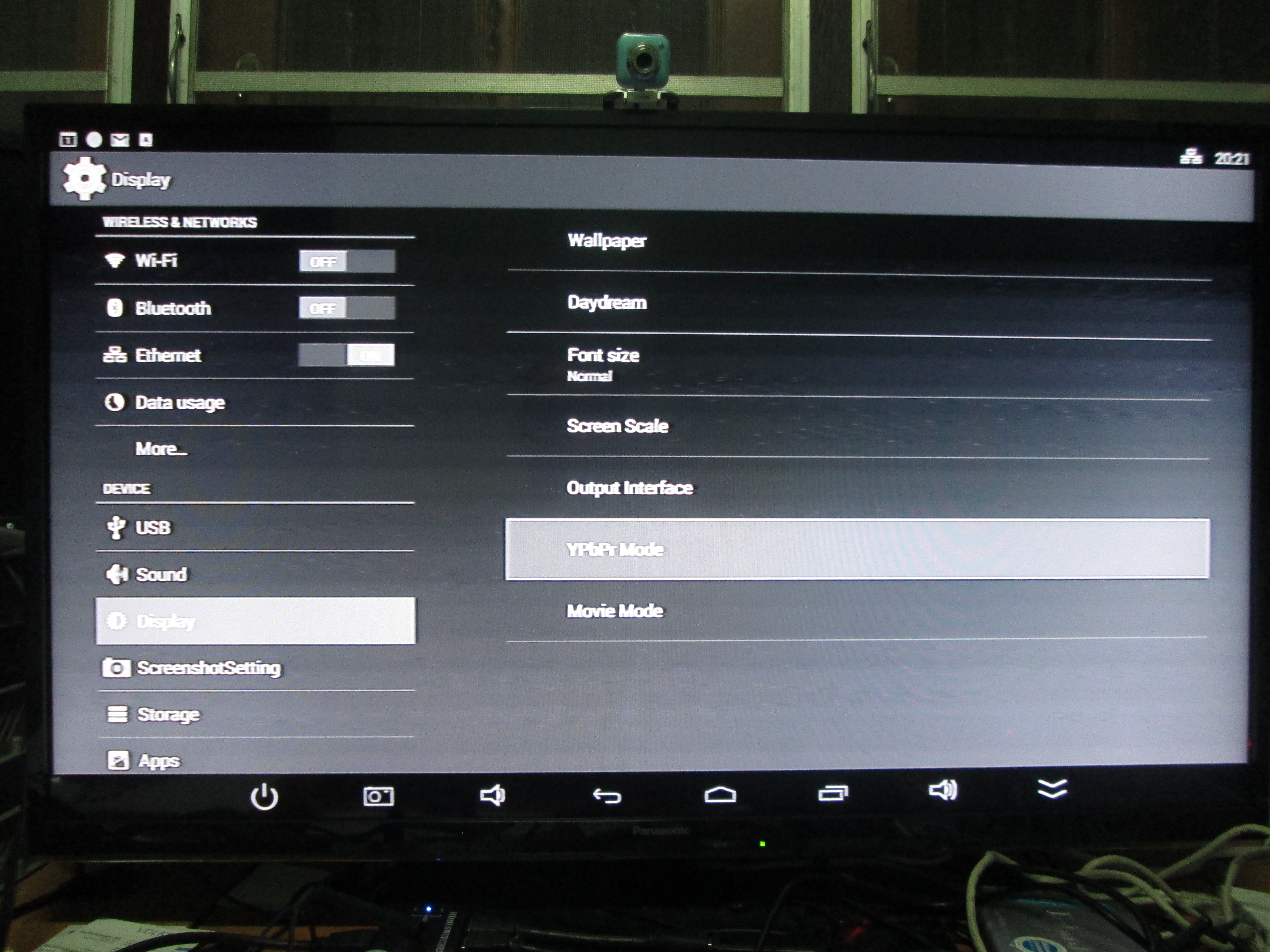Click the Apps icon in sidebar

pyautogui.click(x=118, y=760)
